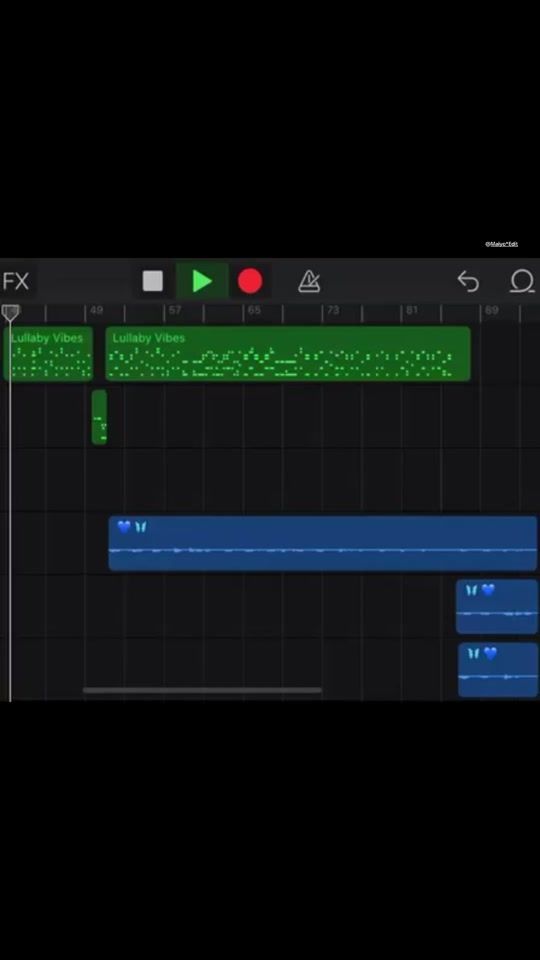The image size is (540, 960).
Task: Jump to bar 73 on the ruler
Action: point(332,310)
